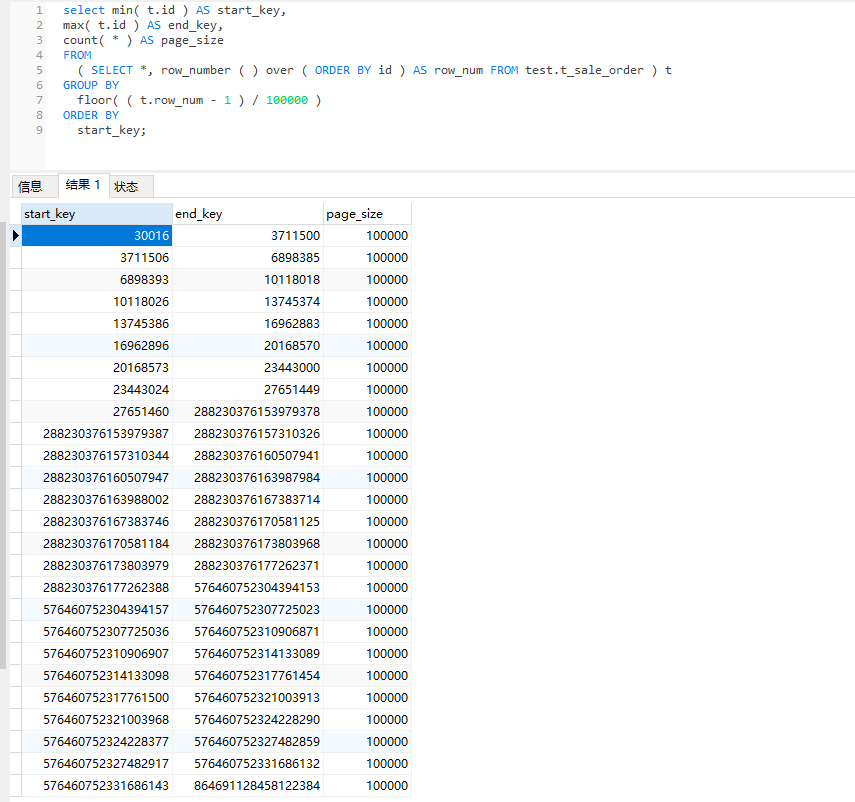
Task: Switch to the 信息 tab
Action: coord(31,186)
